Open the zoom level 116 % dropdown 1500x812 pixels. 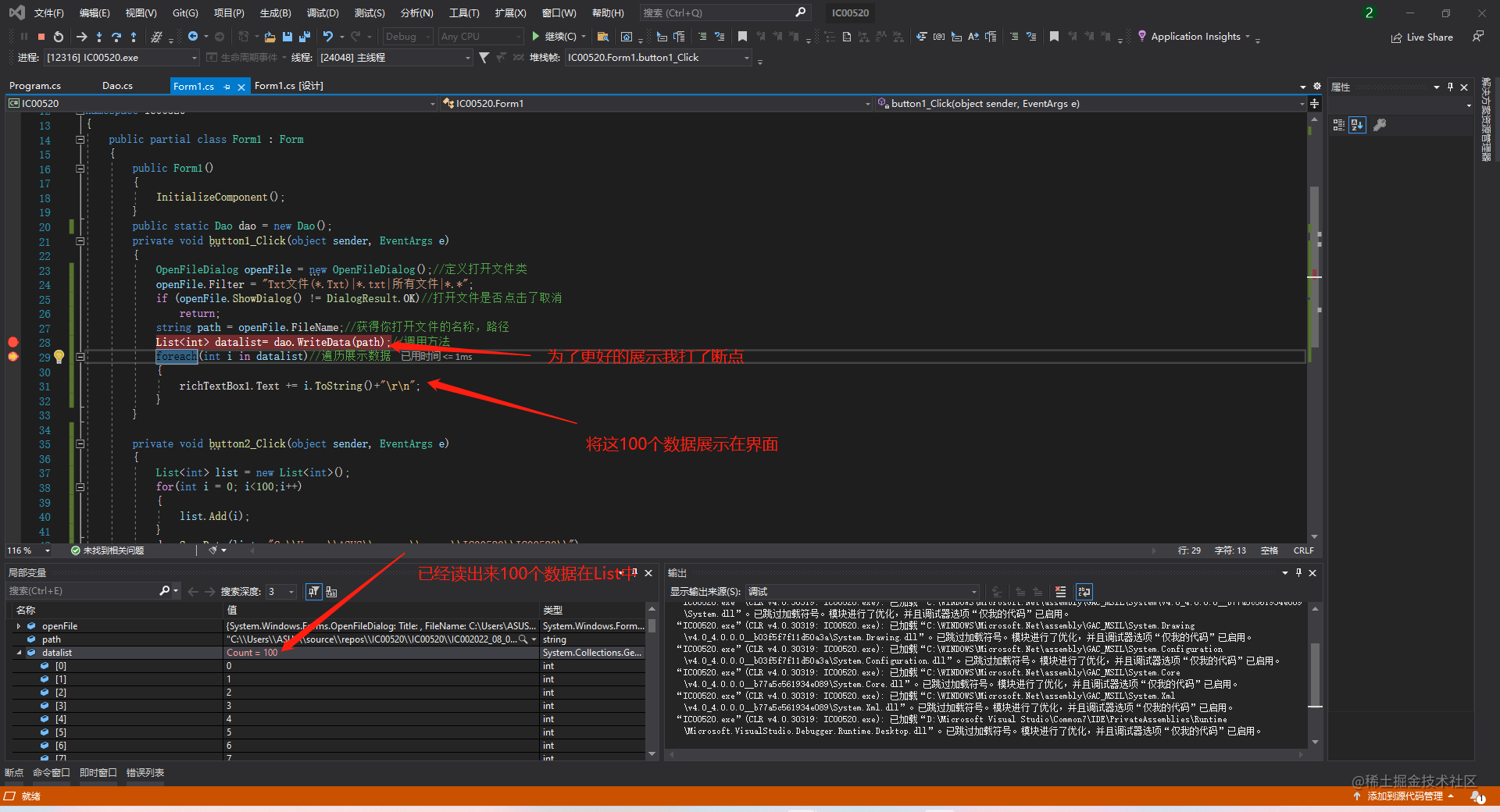[29, 550]
